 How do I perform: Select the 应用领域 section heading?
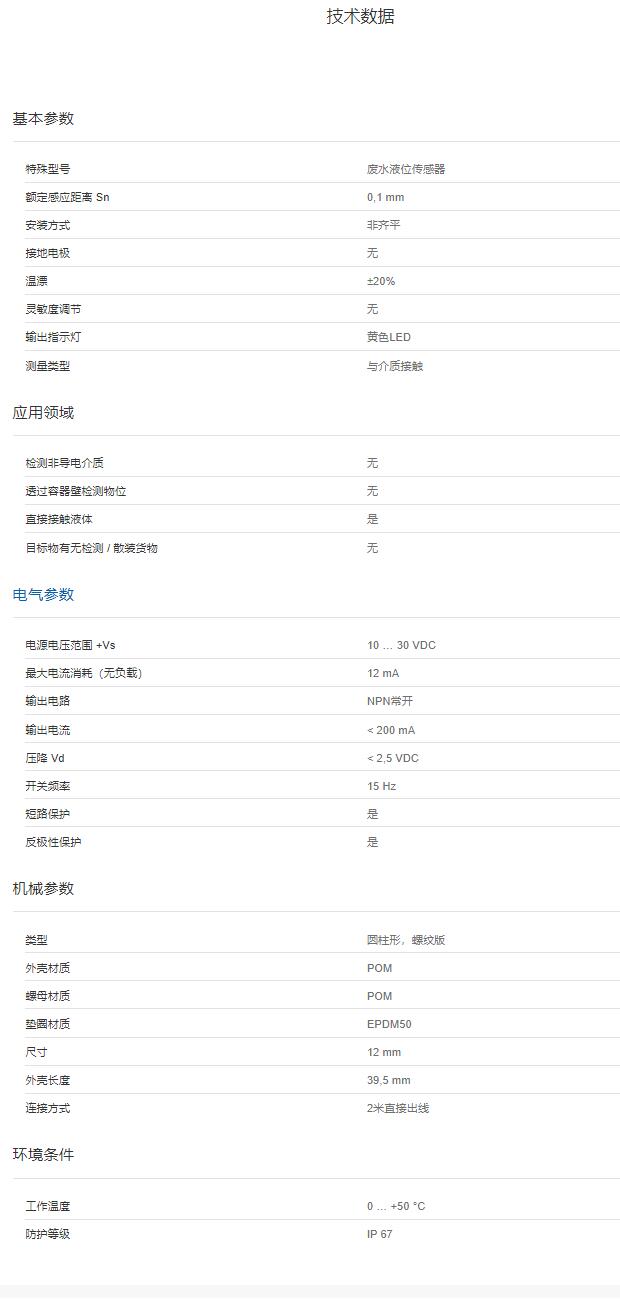click(x=43, y=413)
